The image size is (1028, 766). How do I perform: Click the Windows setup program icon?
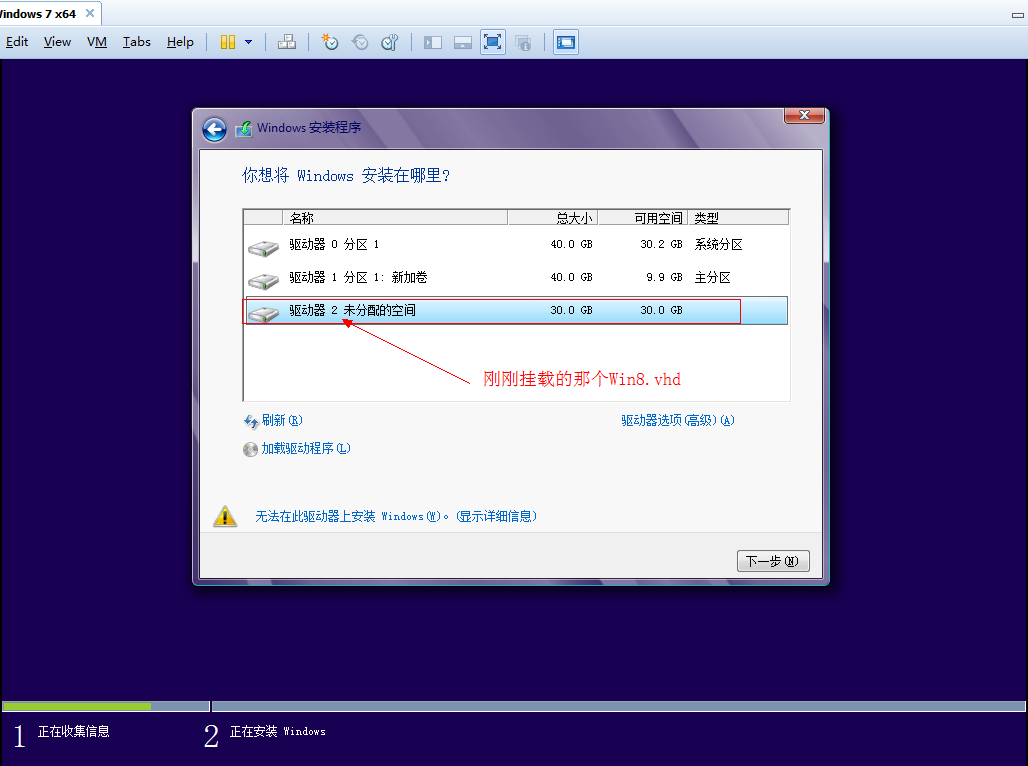[x=244, y=129]
